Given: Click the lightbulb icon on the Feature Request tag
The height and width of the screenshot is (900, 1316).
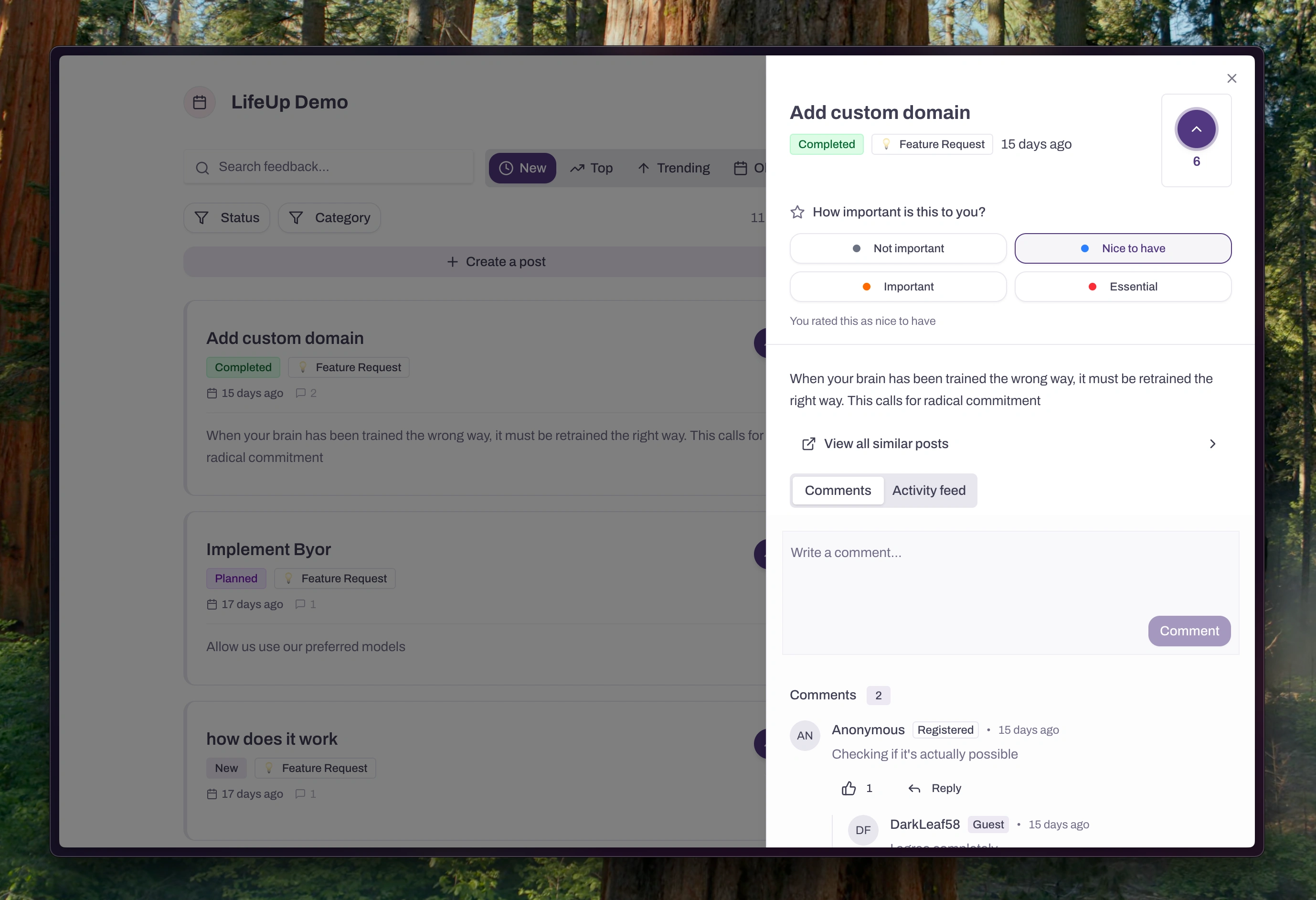Looking at the screenshot, I should (x=887, y=144).
